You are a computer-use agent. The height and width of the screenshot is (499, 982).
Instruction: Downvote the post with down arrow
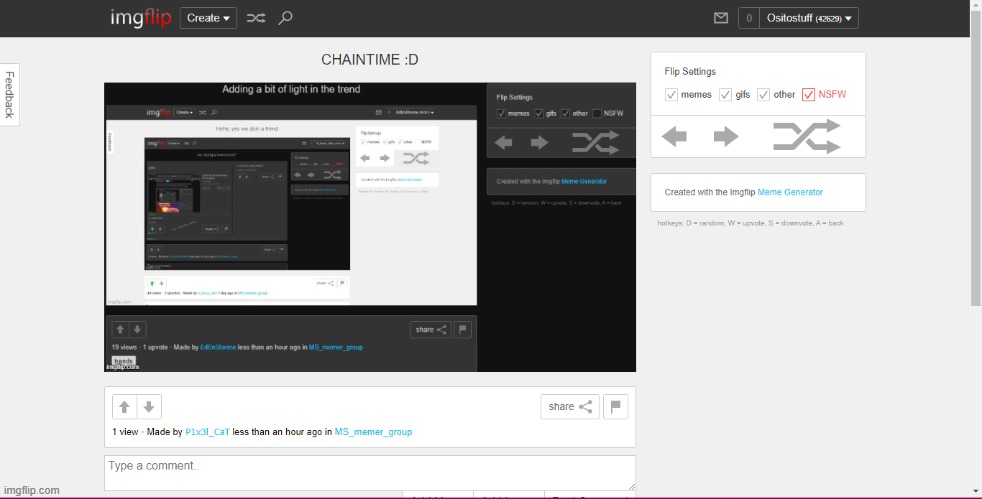[x=149, y=407]
